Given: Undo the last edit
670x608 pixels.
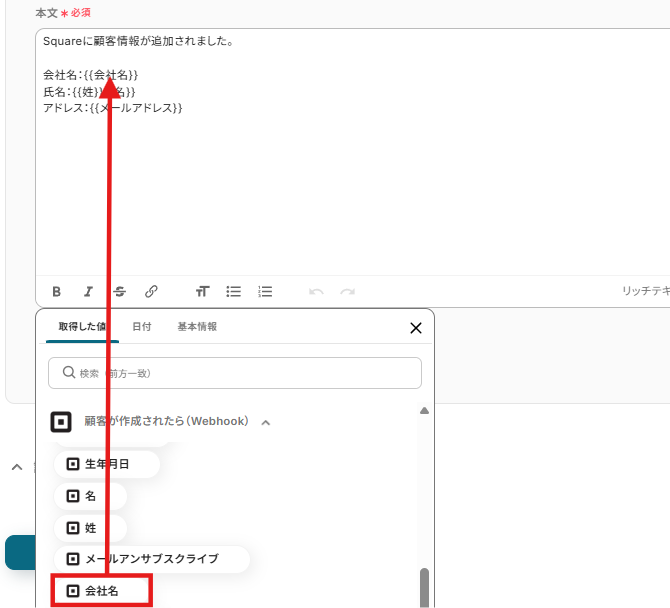Looking at the screenshot, I should tap(316, 292).
